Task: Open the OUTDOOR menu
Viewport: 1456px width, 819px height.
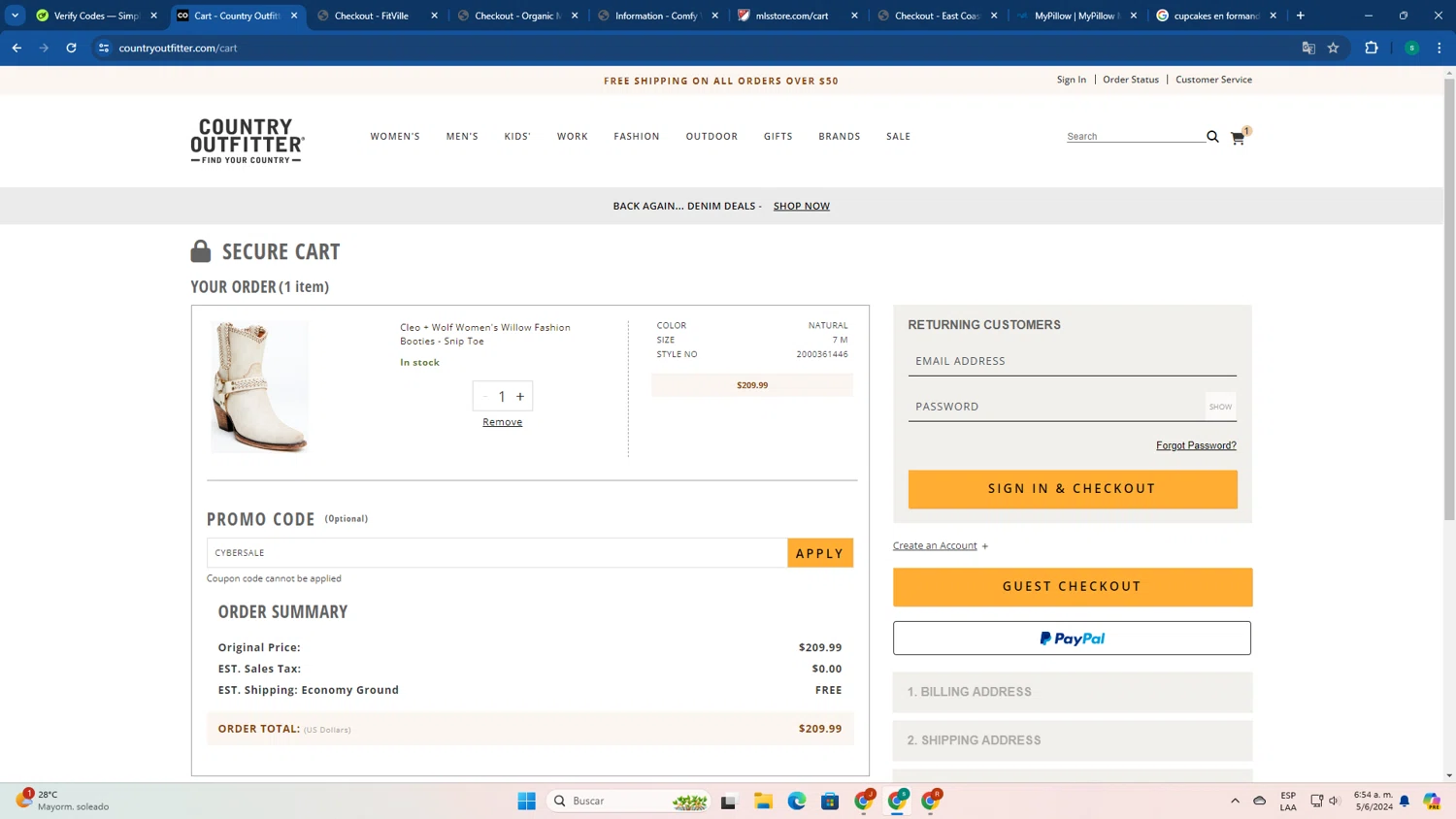Action: 711,137
